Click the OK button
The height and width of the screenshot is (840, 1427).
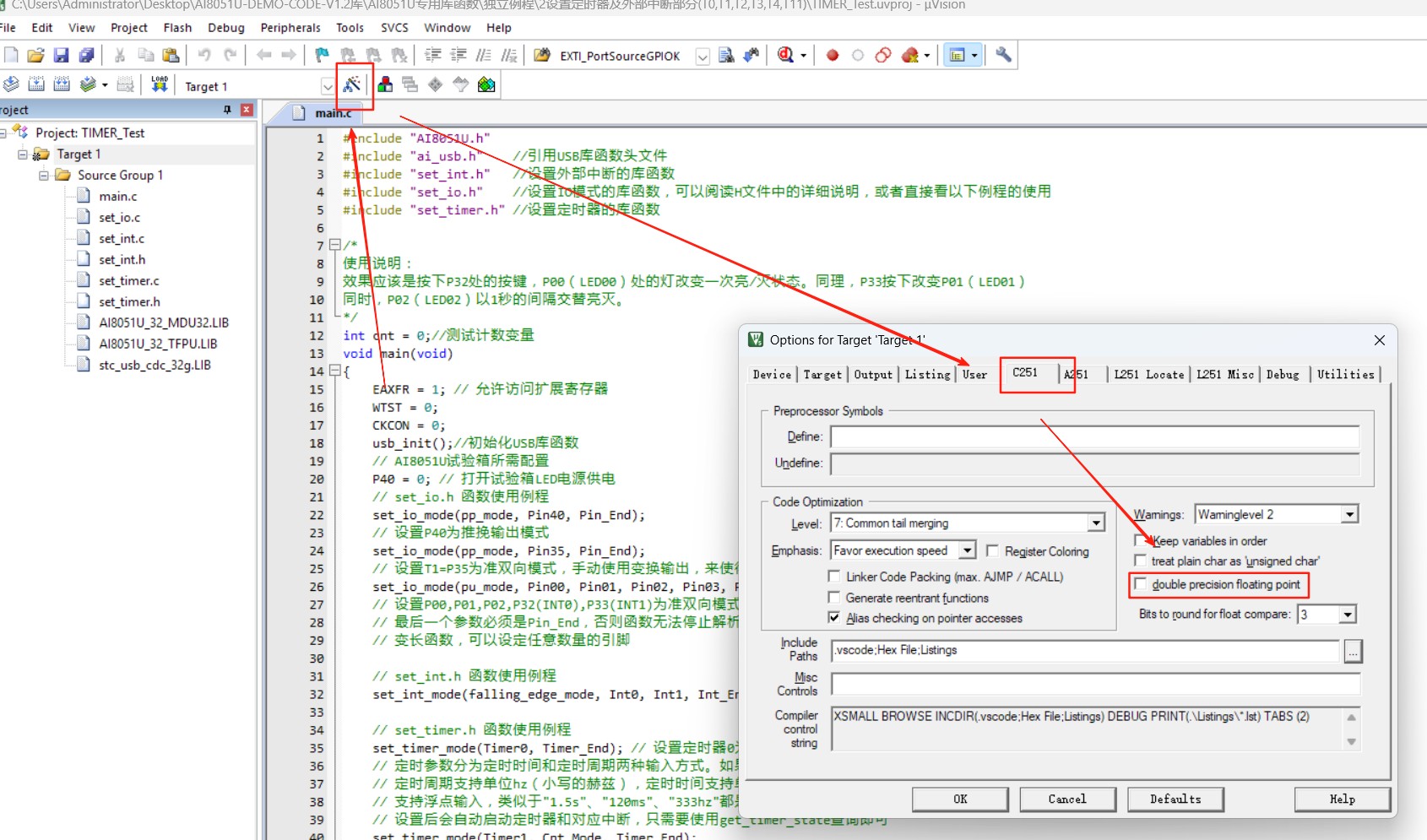click(960, 799)
